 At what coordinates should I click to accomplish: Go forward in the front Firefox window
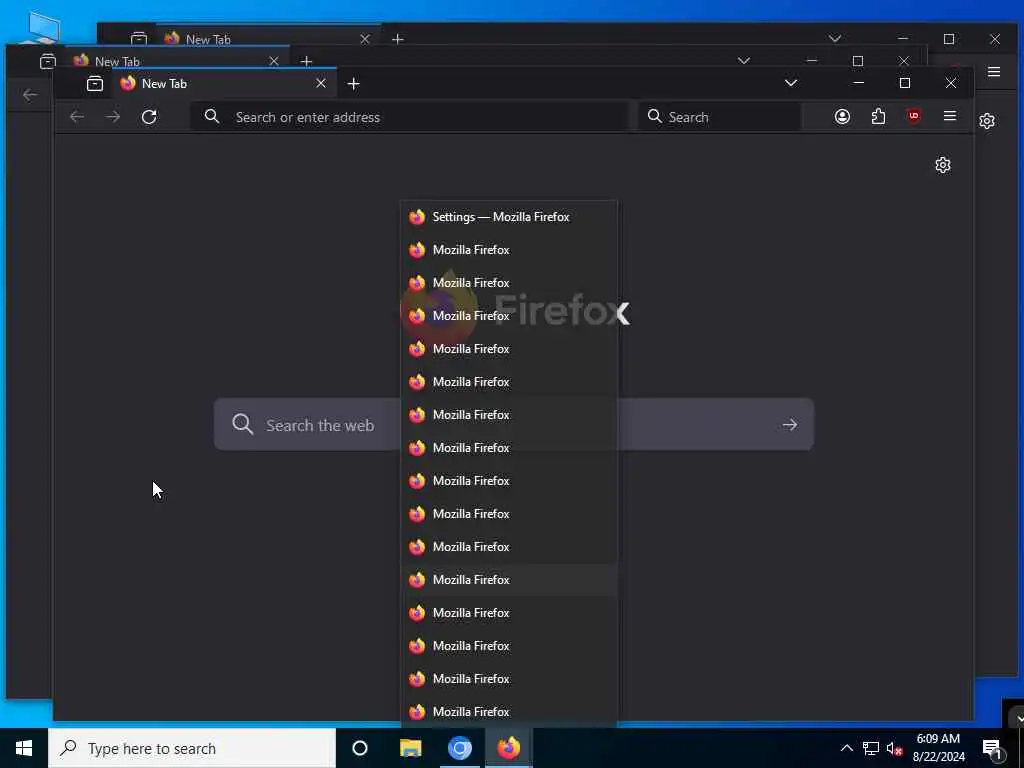click(x=113, y=117)
